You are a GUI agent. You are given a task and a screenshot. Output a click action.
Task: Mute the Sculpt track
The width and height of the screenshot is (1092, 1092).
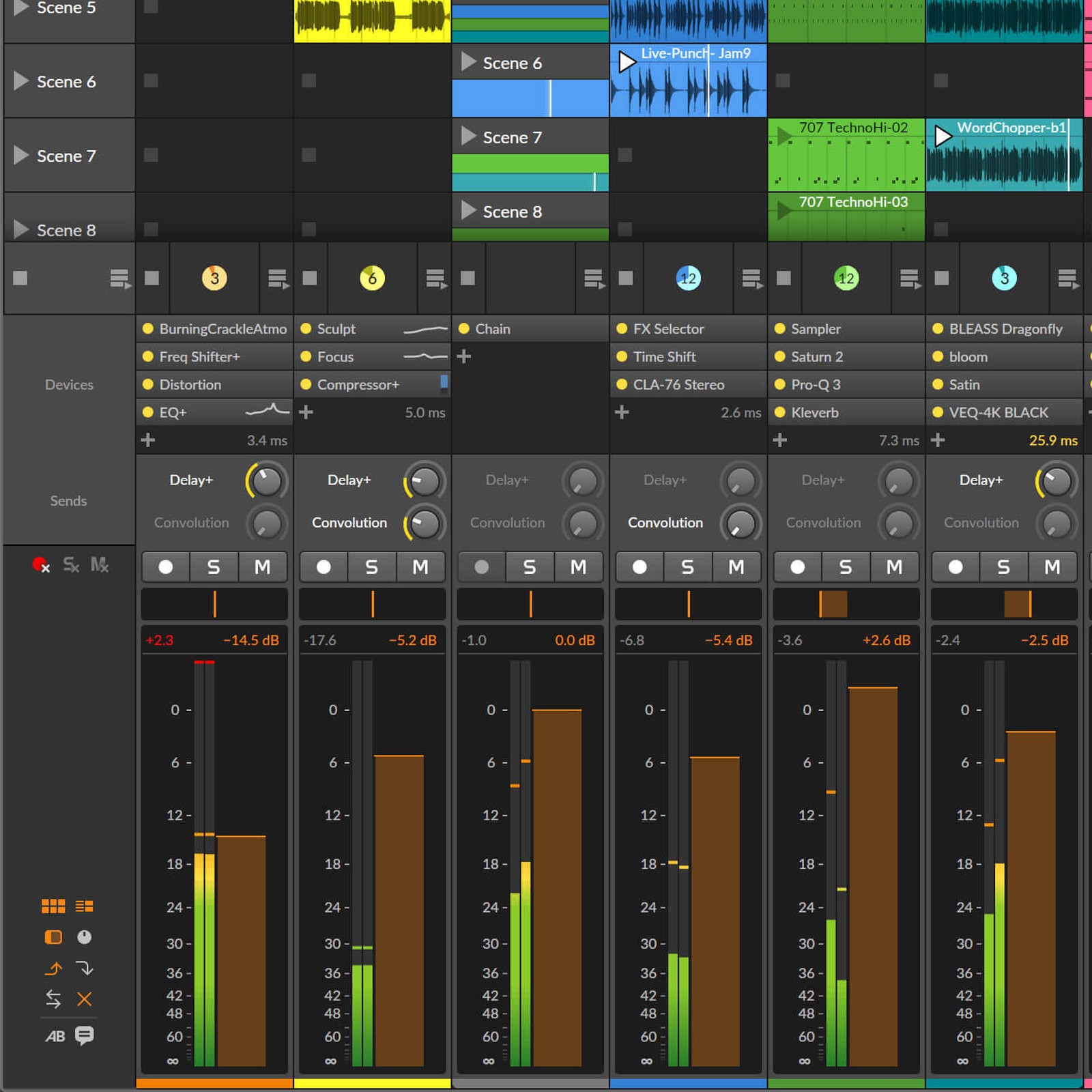point(420,567)
